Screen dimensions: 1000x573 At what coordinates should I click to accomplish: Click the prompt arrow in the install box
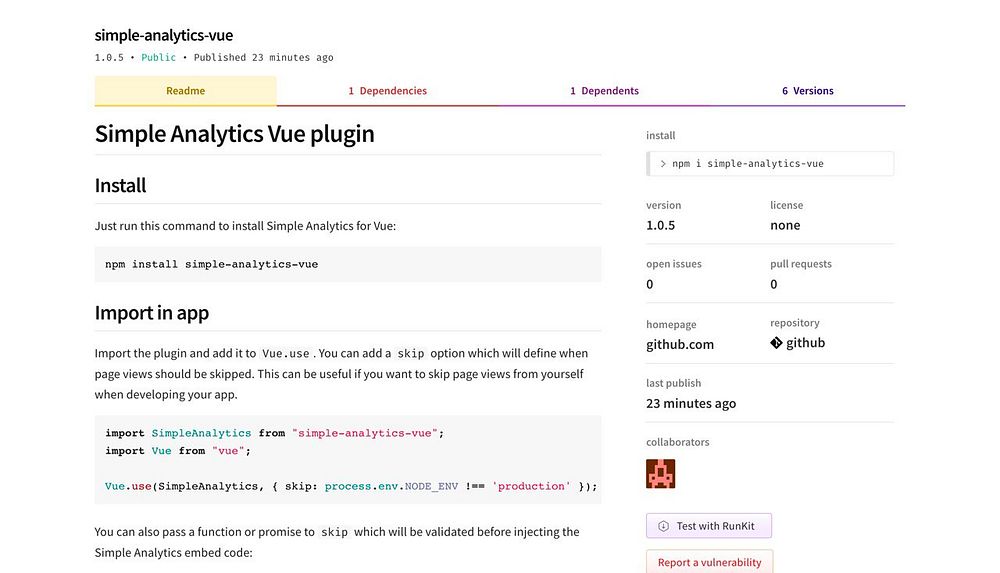click(662, 164)
